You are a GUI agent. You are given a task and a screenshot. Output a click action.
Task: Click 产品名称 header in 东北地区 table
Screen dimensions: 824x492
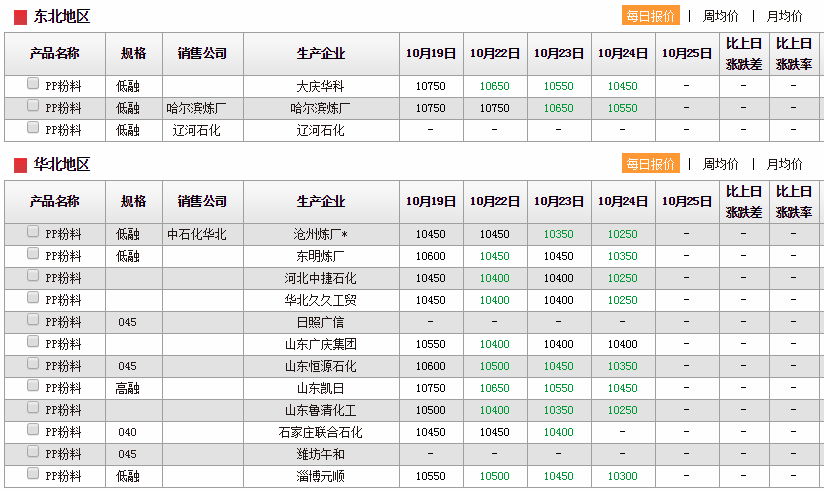tap(55, 54)
